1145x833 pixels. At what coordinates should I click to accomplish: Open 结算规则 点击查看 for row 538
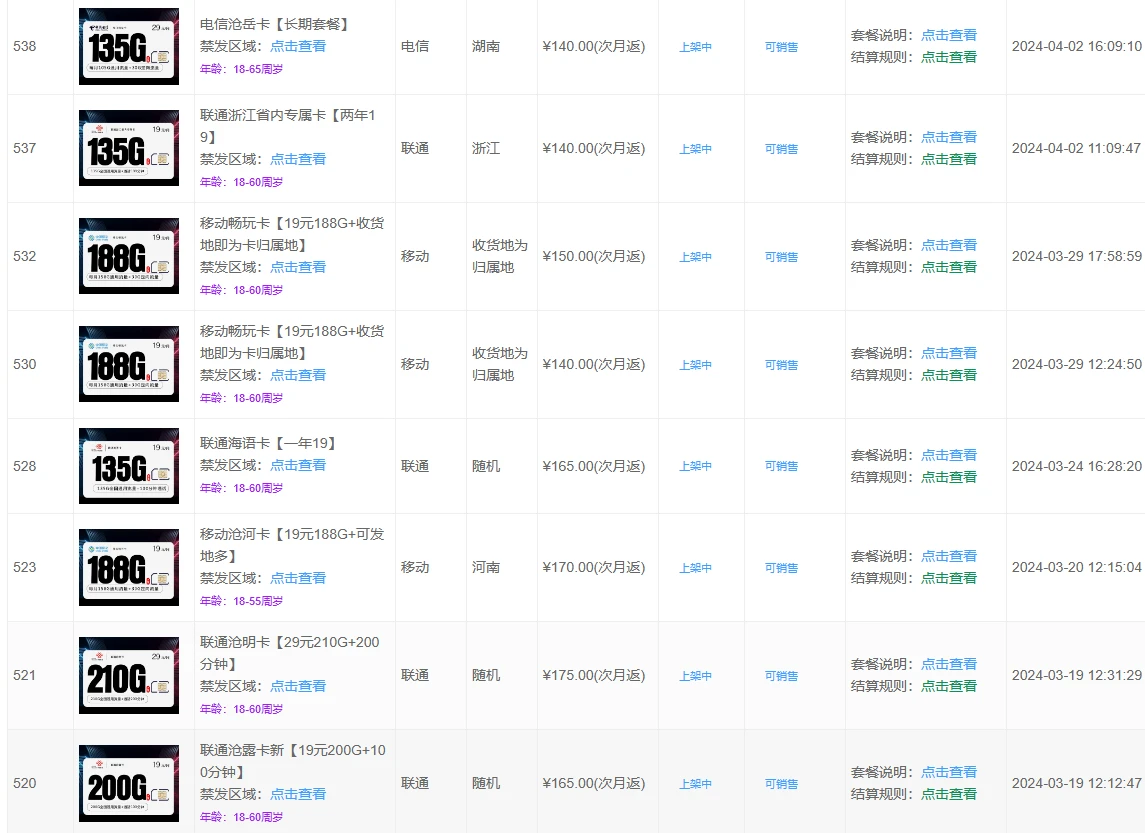949,57
